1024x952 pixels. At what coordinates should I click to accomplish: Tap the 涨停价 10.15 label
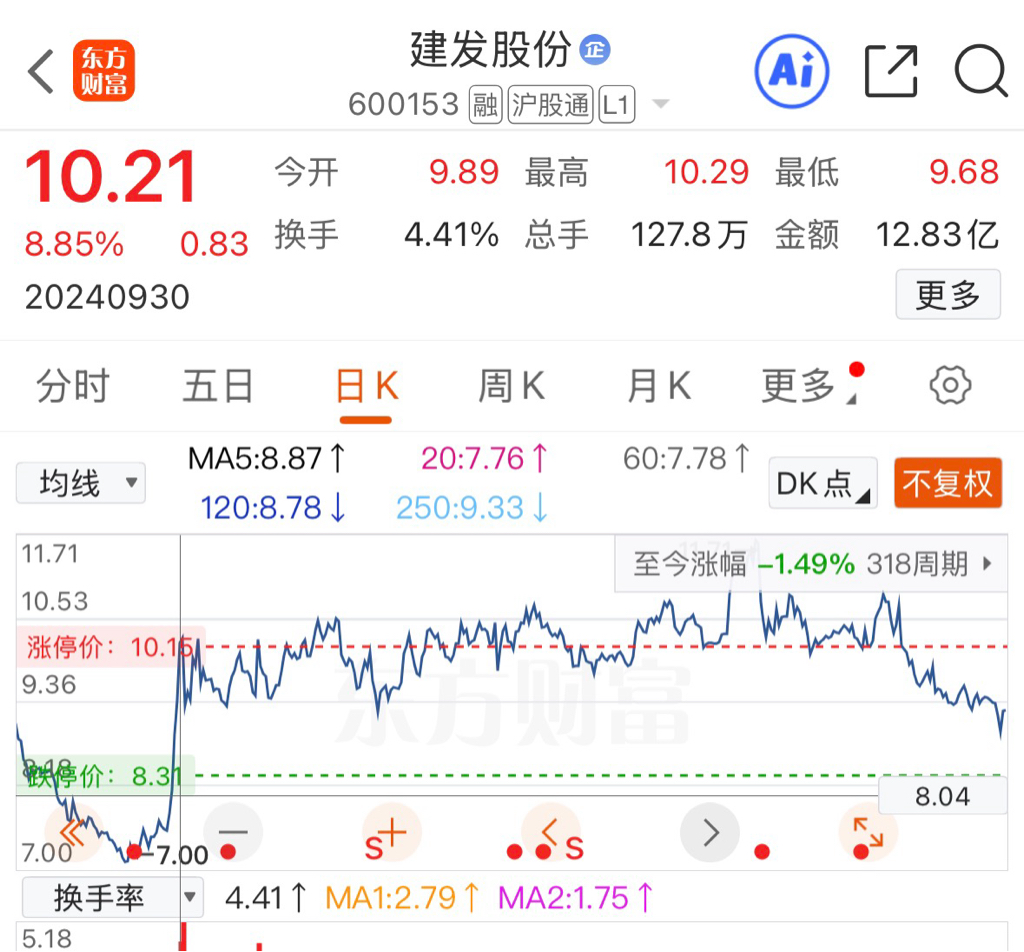tap(111, 647)
